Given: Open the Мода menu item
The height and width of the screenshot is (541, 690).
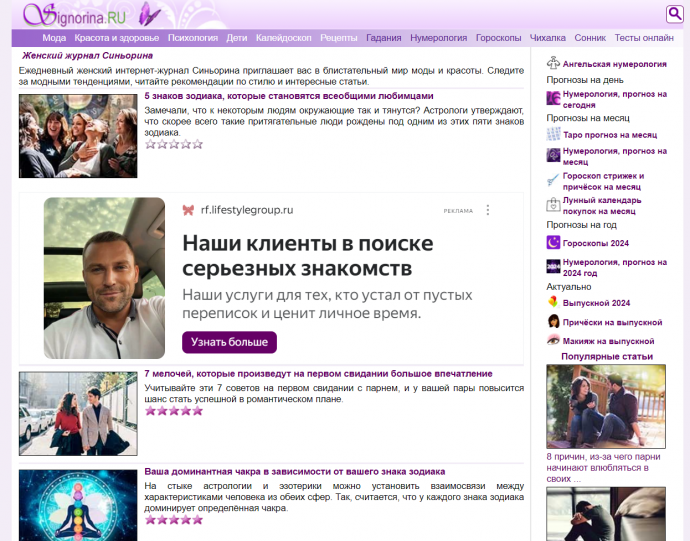Looking at the screenshot, I should 54,38.
